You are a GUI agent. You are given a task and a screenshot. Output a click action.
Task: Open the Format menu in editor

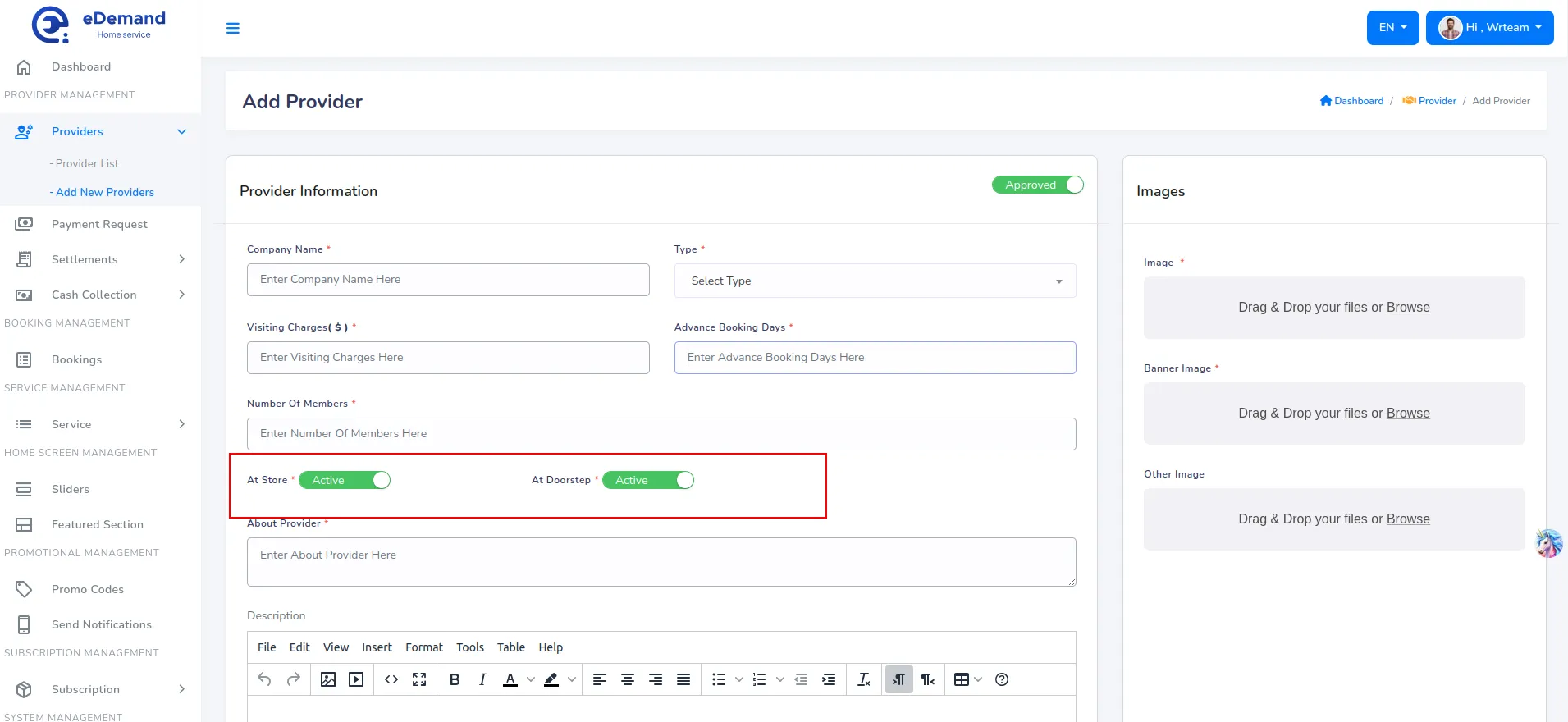[423, 647]
